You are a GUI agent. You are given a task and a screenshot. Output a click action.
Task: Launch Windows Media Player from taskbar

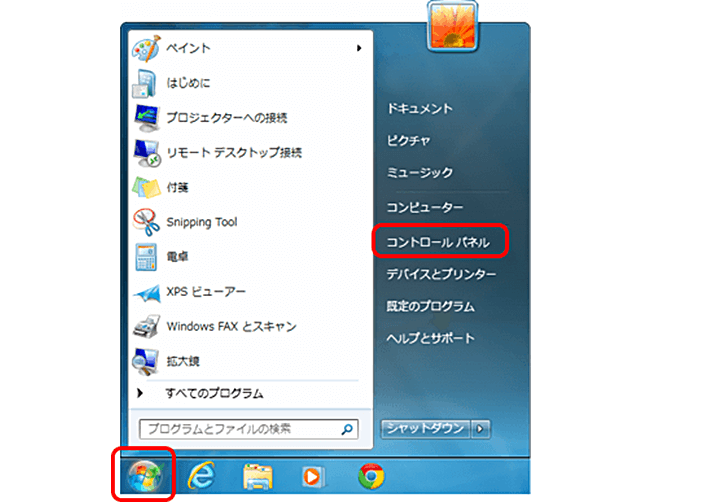(313, 477)
